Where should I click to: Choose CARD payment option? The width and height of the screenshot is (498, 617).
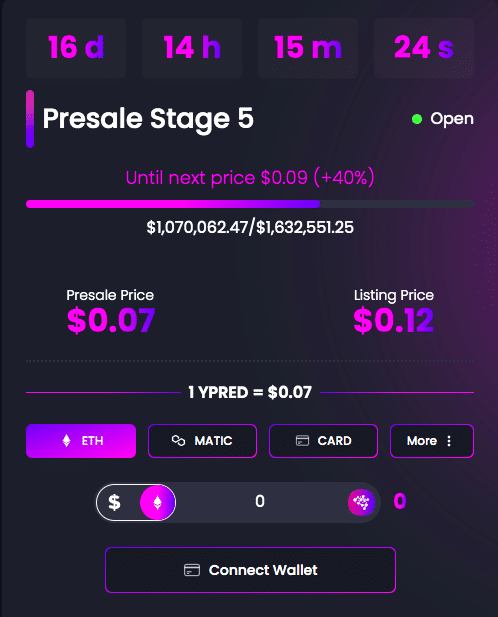[323, 441]
